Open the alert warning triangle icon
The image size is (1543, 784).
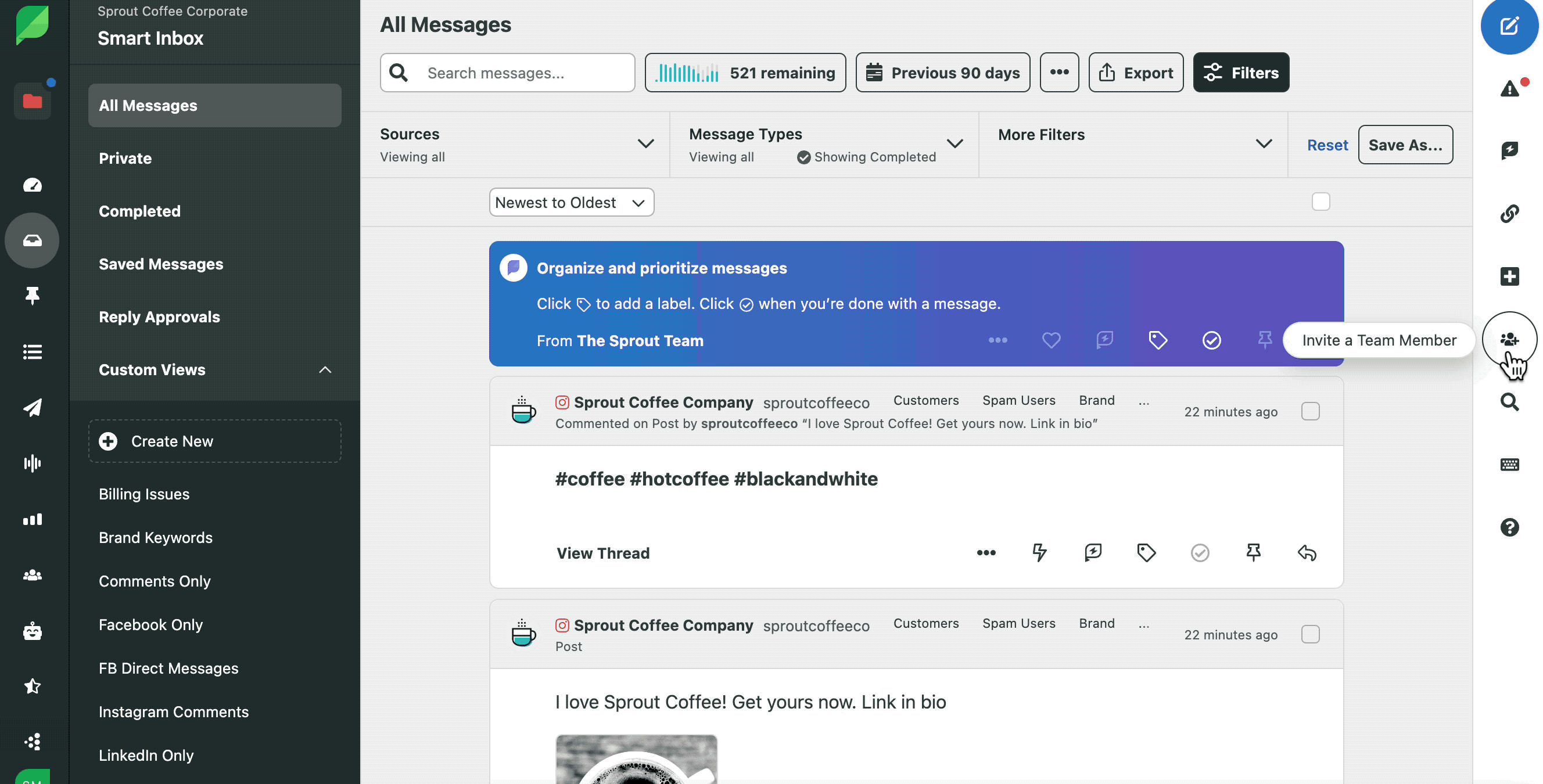pyautogui.click(x=1509, y=89)
